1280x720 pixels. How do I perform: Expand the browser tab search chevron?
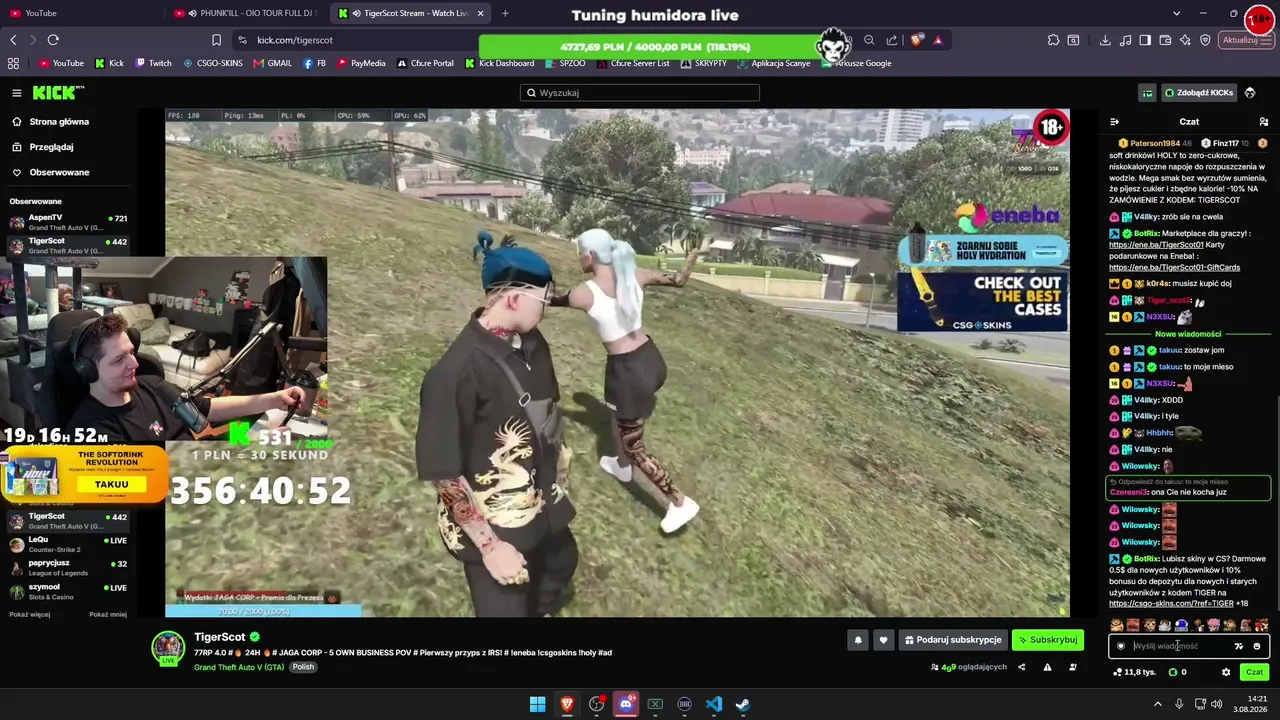click(x=1176, y=13)
